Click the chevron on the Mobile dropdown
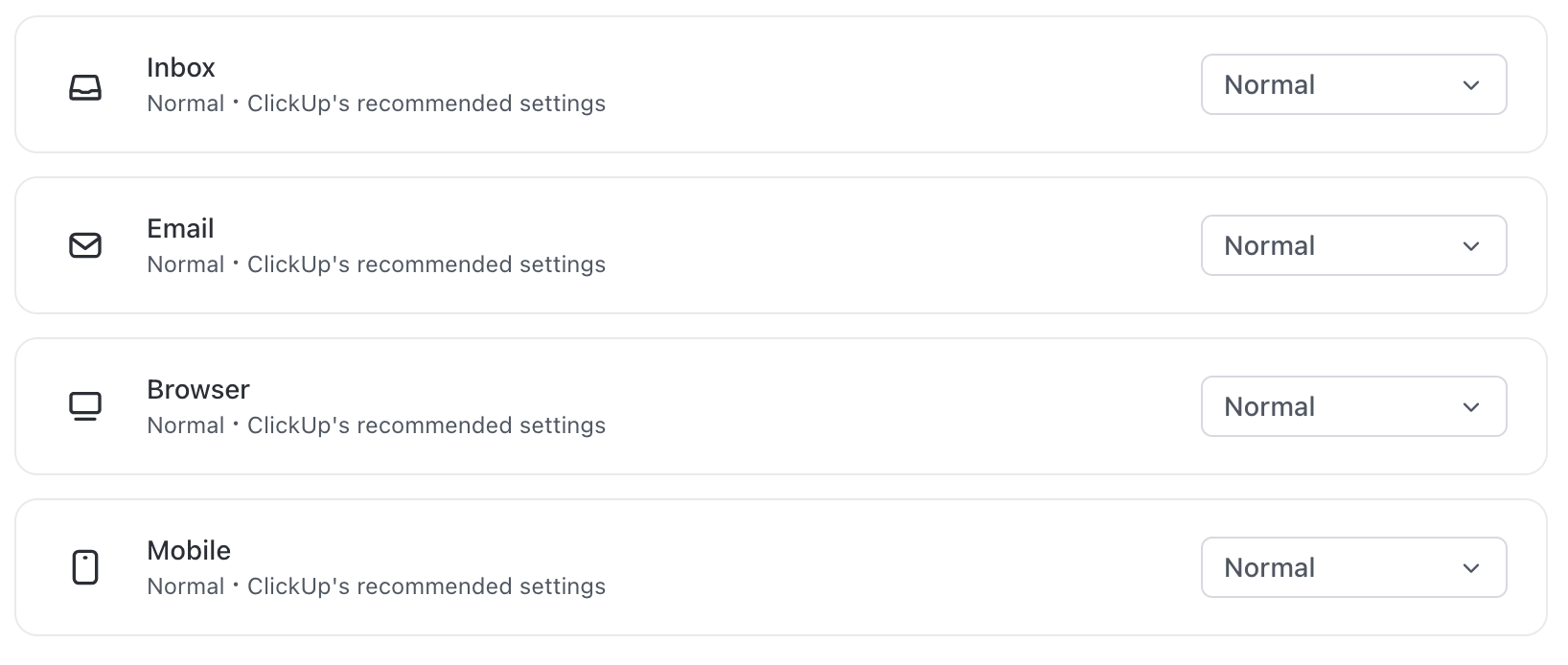The width and height of the screenshot is (1568, 665). [x=1471, y=567]
